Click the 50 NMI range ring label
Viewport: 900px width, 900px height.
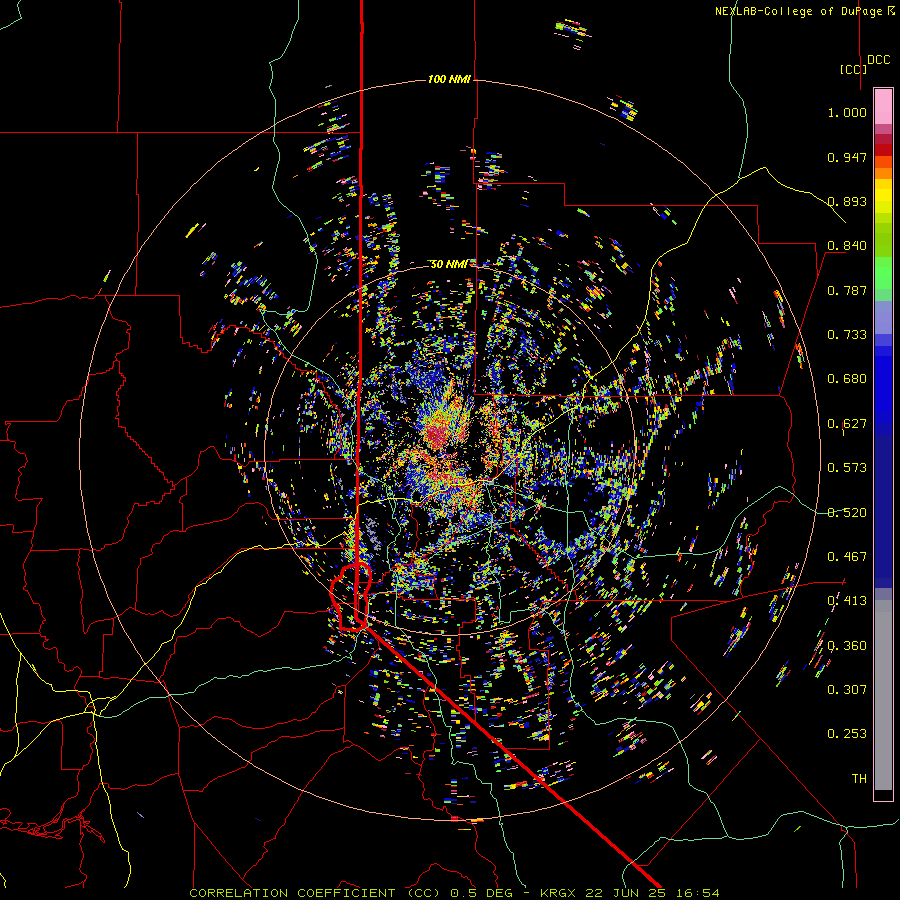click(449, 264)
